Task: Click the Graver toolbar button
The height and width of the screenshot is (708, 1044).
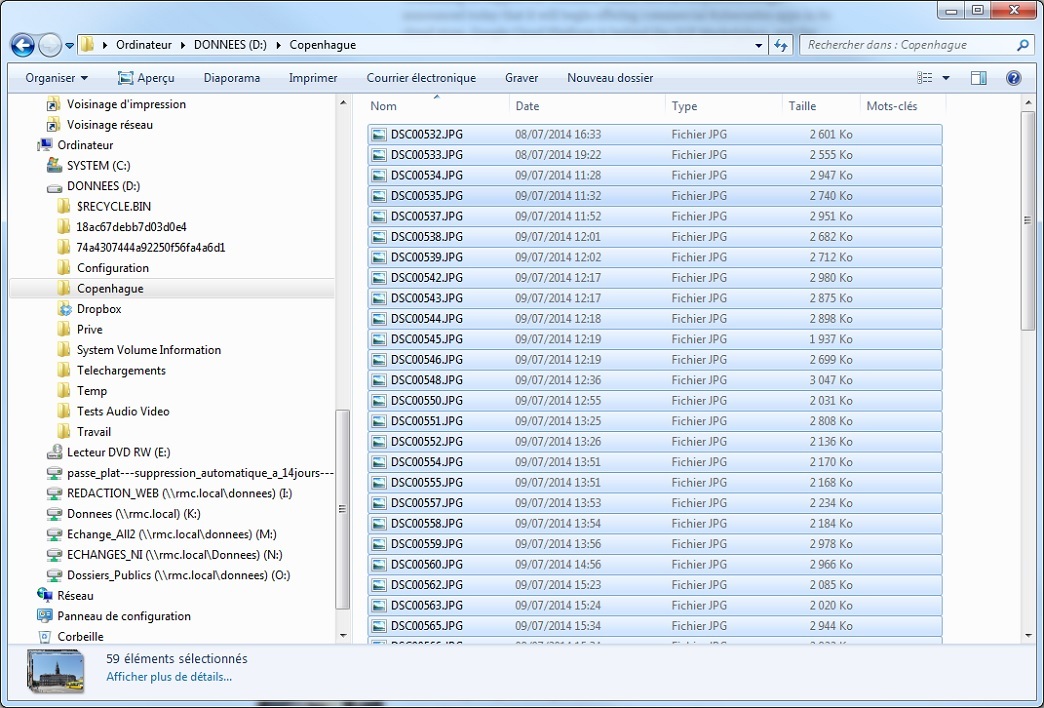Action: click(521, 78)
